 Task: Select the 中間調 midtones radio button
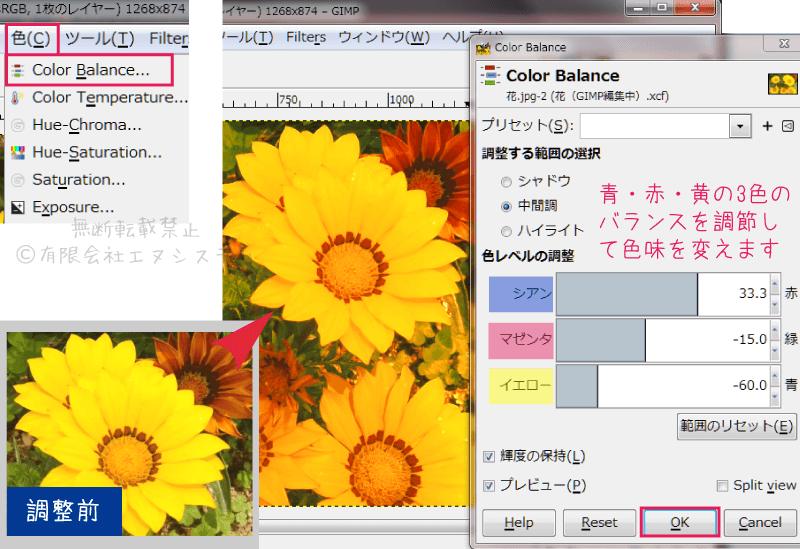(506, 207)
